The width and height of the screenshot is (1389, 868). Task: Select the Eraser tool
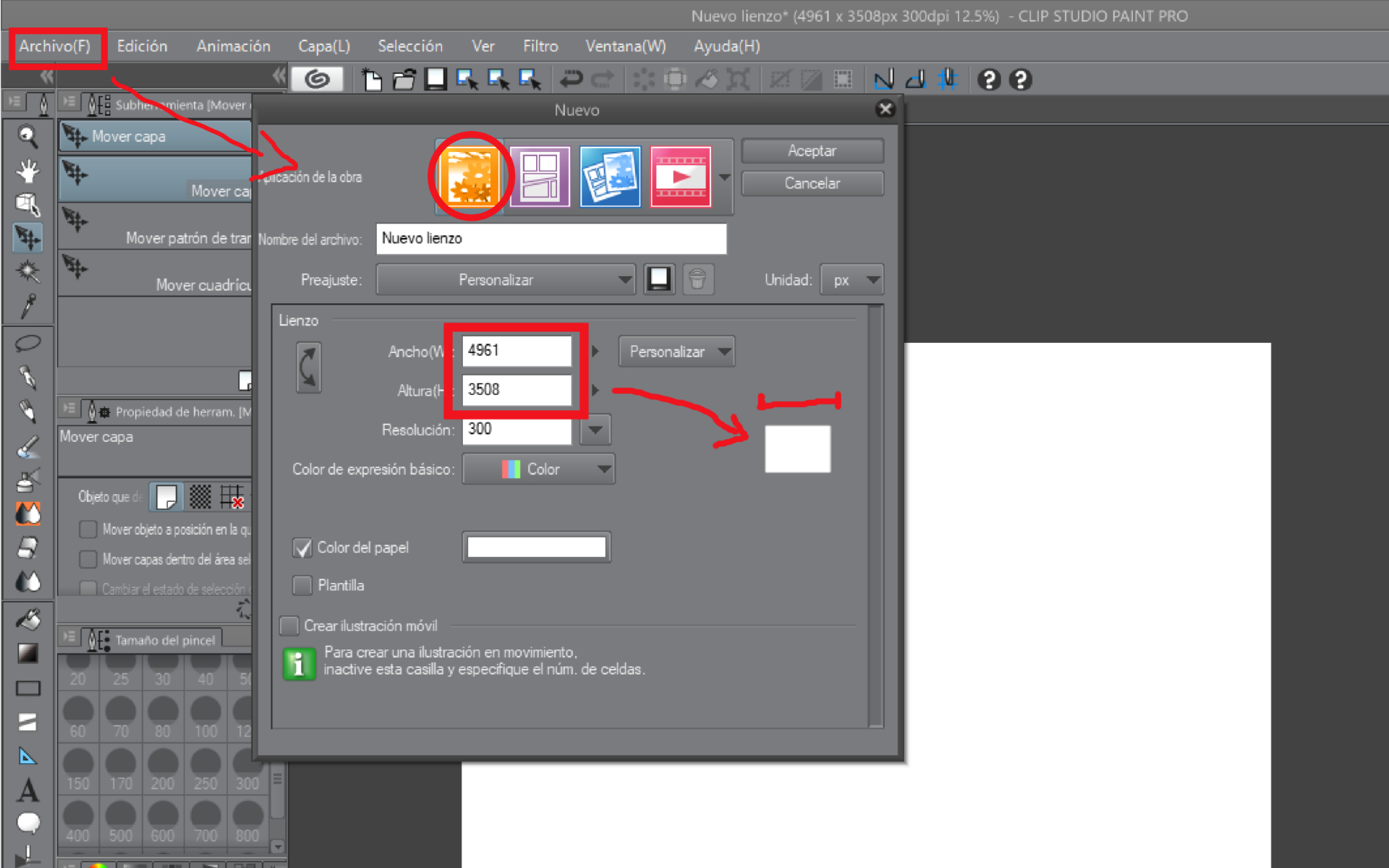click(x=27, y=548)
